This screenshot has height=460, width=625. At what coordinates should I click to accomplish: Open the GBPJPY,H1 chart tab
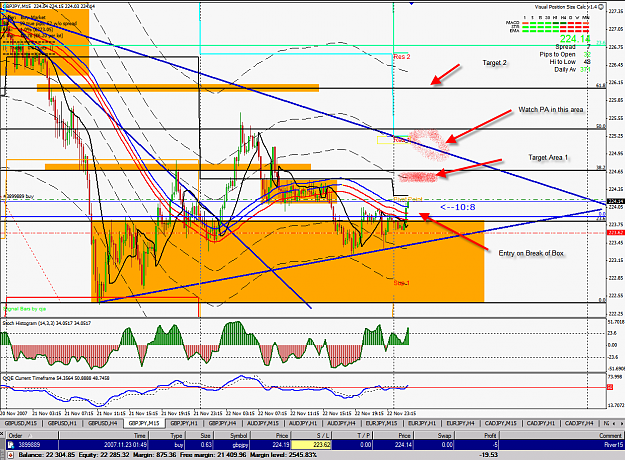pyautogui.click(x=184, y=423)
